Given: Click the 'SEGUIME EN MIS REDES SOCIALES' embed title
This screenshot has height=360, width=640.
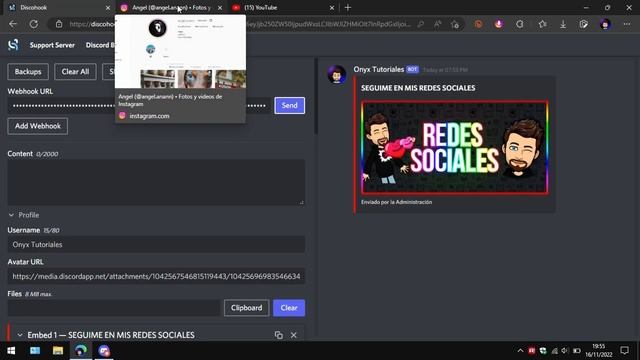Looking at the screenshot, I should click(418, 88).
